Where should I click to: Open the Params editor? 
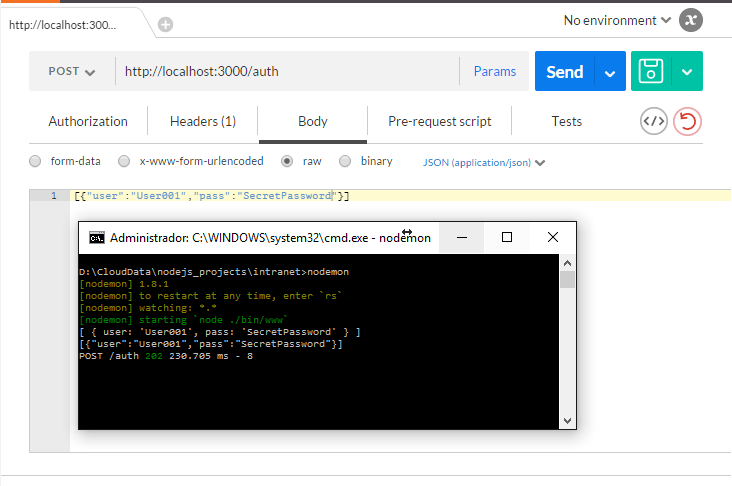click(494, 71)
